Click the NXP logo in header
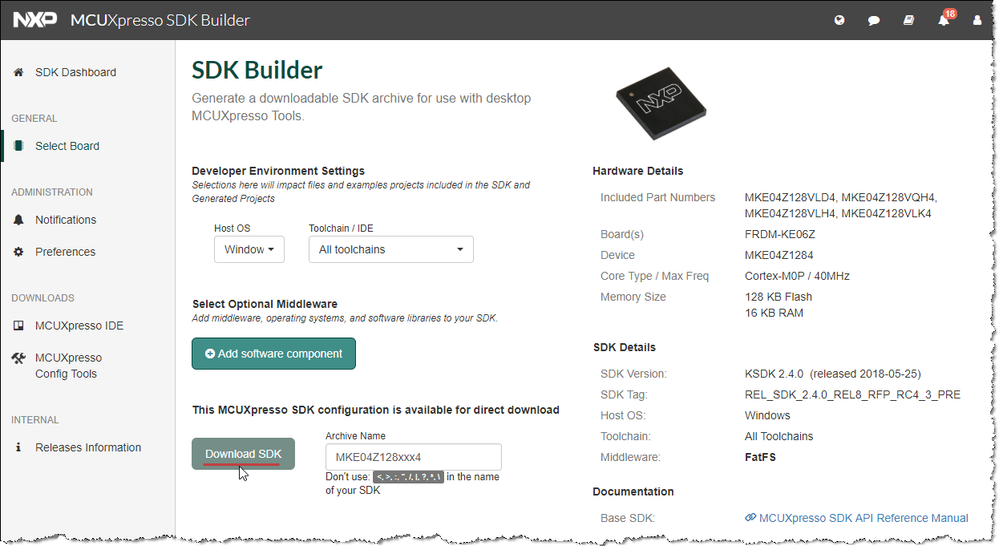The image size is (999, 546). pyautogui.click(x=35, y=20)
